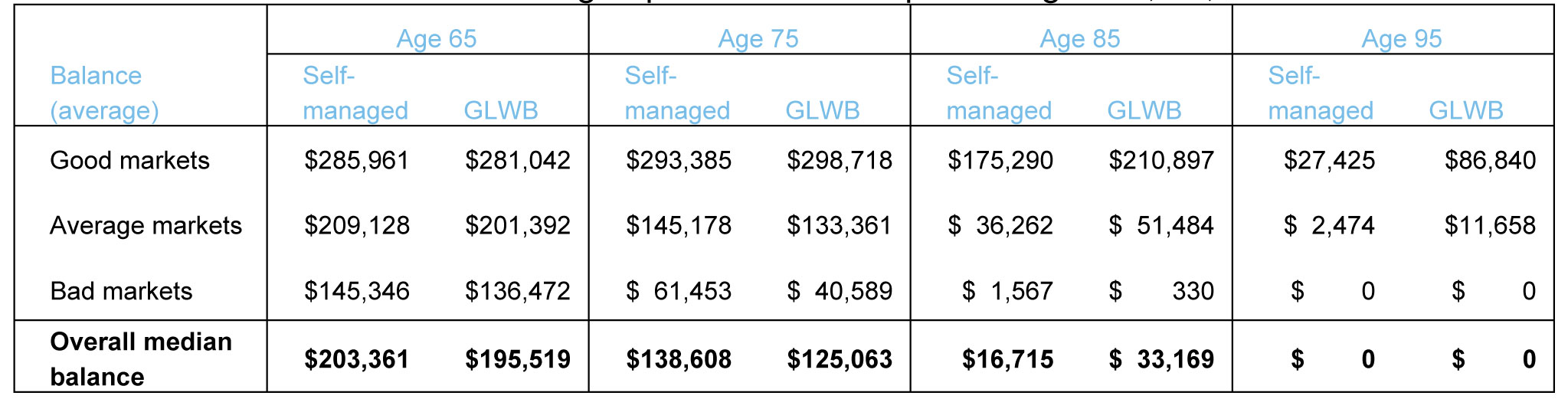The height and width of the screenshot is (399, 1568).
Task: Select the $86,840 cell
Action: click(1490, 160)
